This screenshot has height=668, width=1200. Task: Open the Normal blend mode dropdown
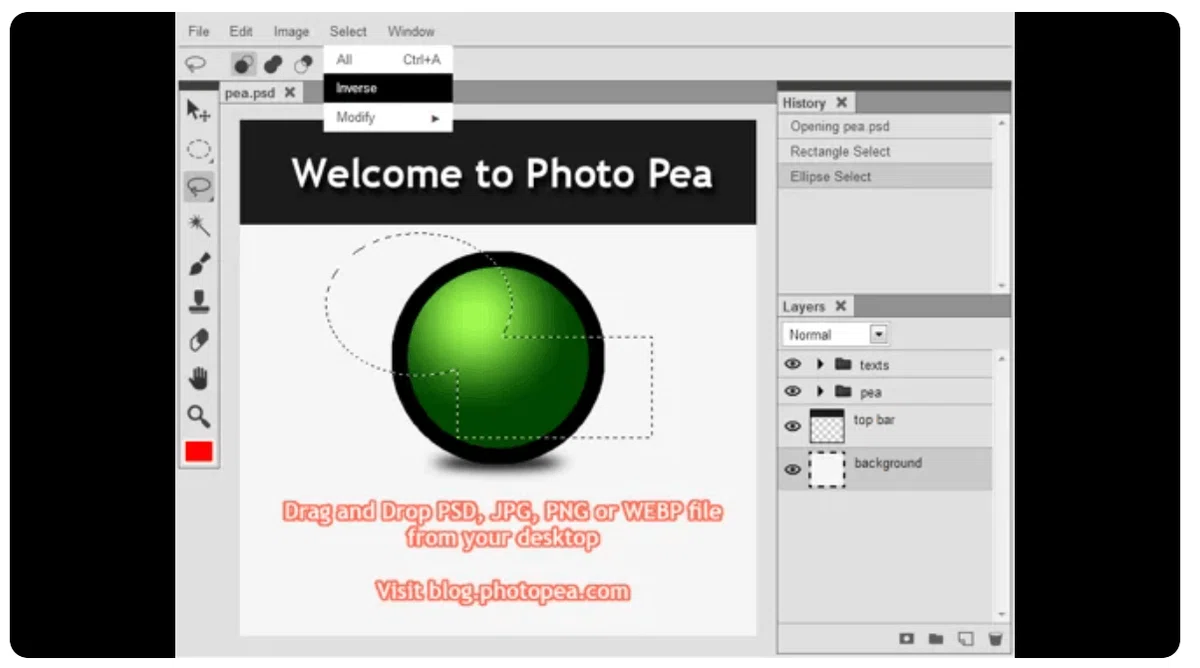[835, 334]
